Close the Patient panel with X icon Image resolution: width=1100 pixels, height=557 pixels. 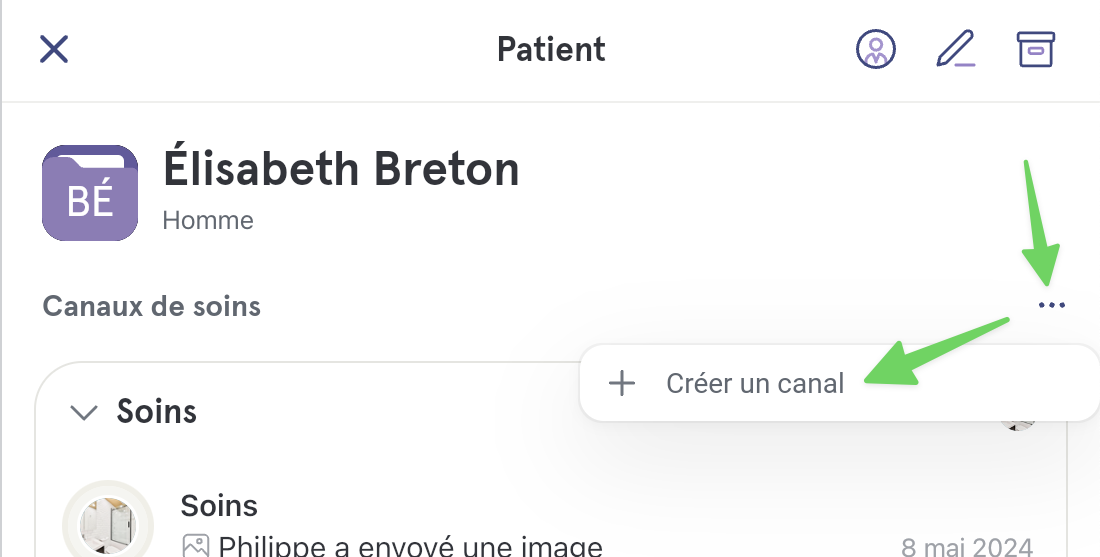54,50
